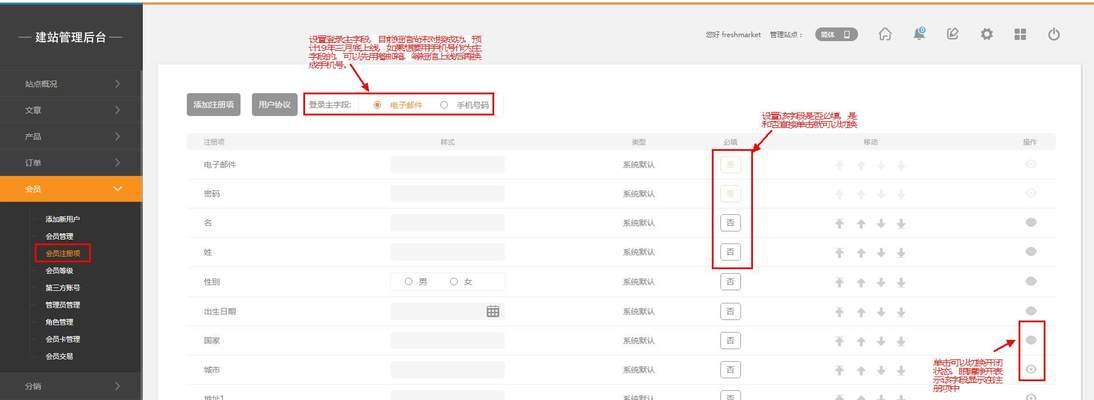Screen dimensions: 1094x400
Task: Move the 名 row to top
Action: tap(839, 224)
